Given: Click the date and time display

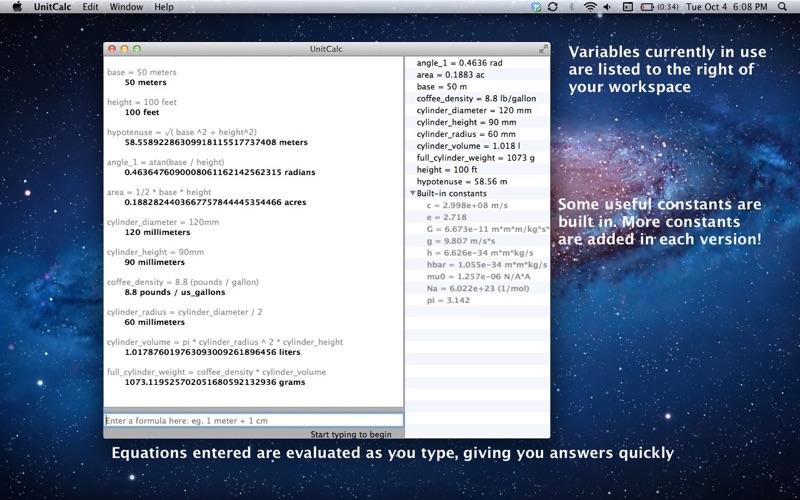Looking at the screenshot, I should 727,7.
